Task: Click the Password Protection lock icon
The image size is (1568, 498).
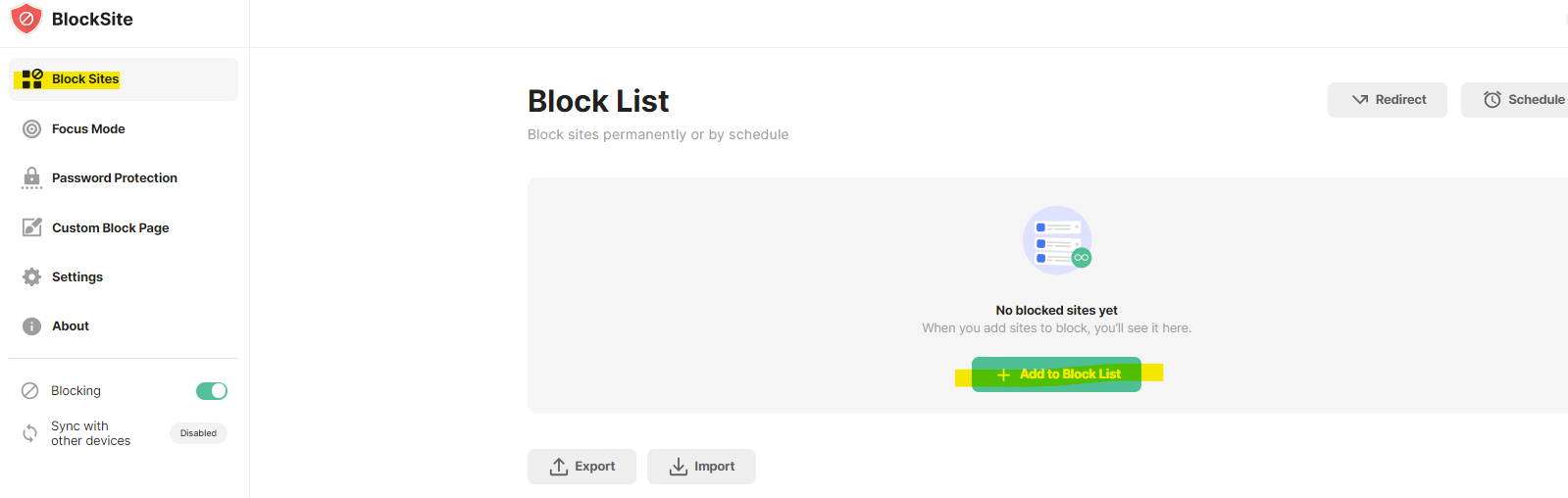Action: point(31,177)
